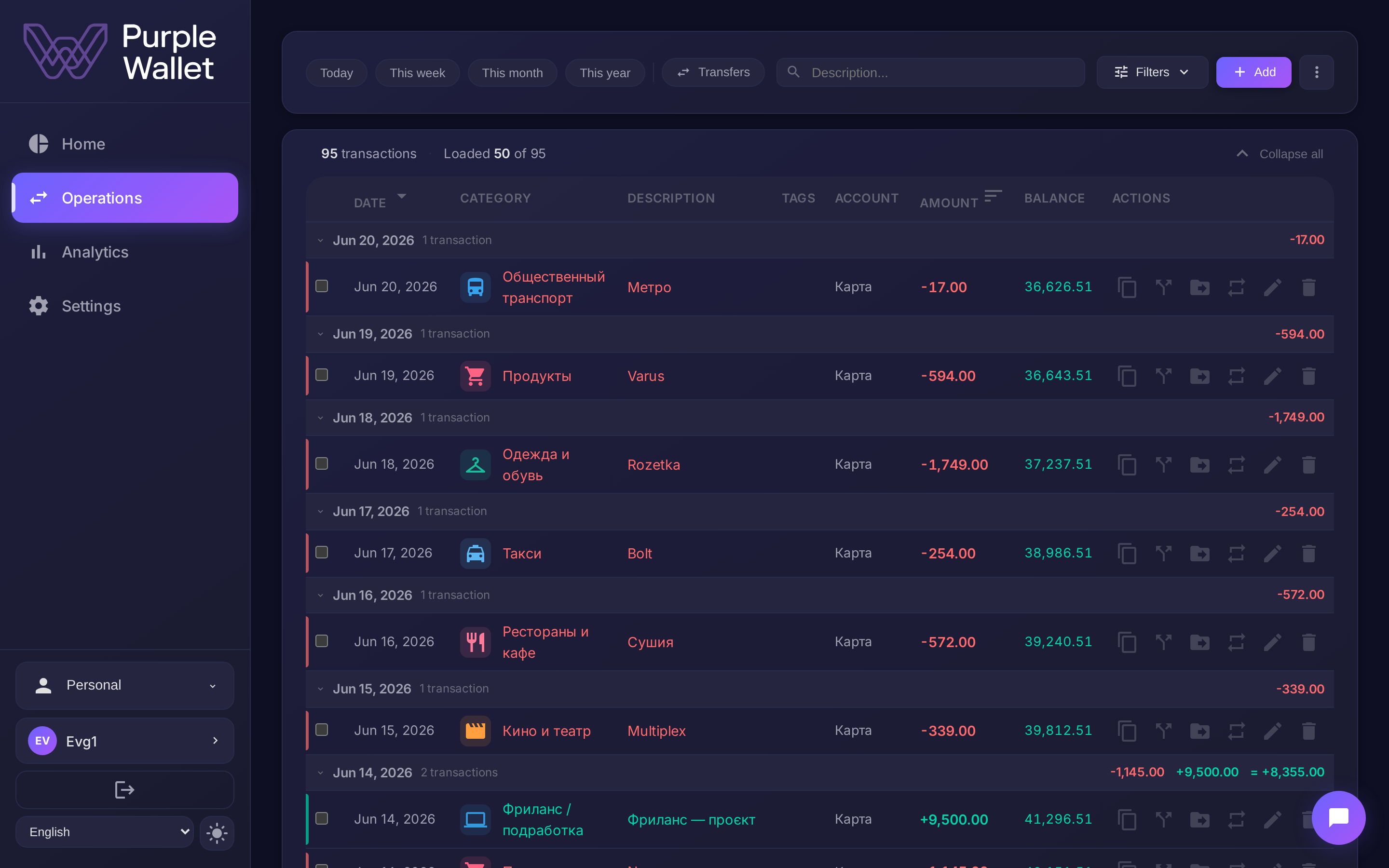Tick the Jun 18 Rozetka checkbox
1389x868 pixels.
click(322, 463)
